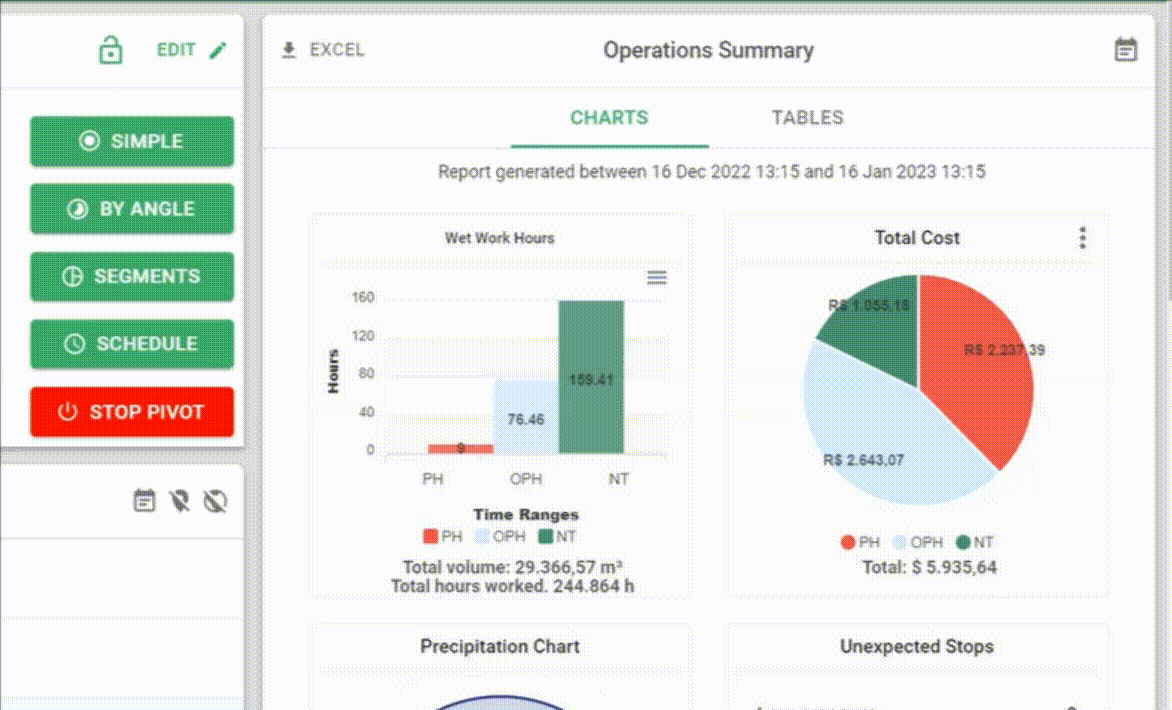Open the calendar icon beside Operations Summary
This screenshot has width=1172, height=710.
point(1126,50)
